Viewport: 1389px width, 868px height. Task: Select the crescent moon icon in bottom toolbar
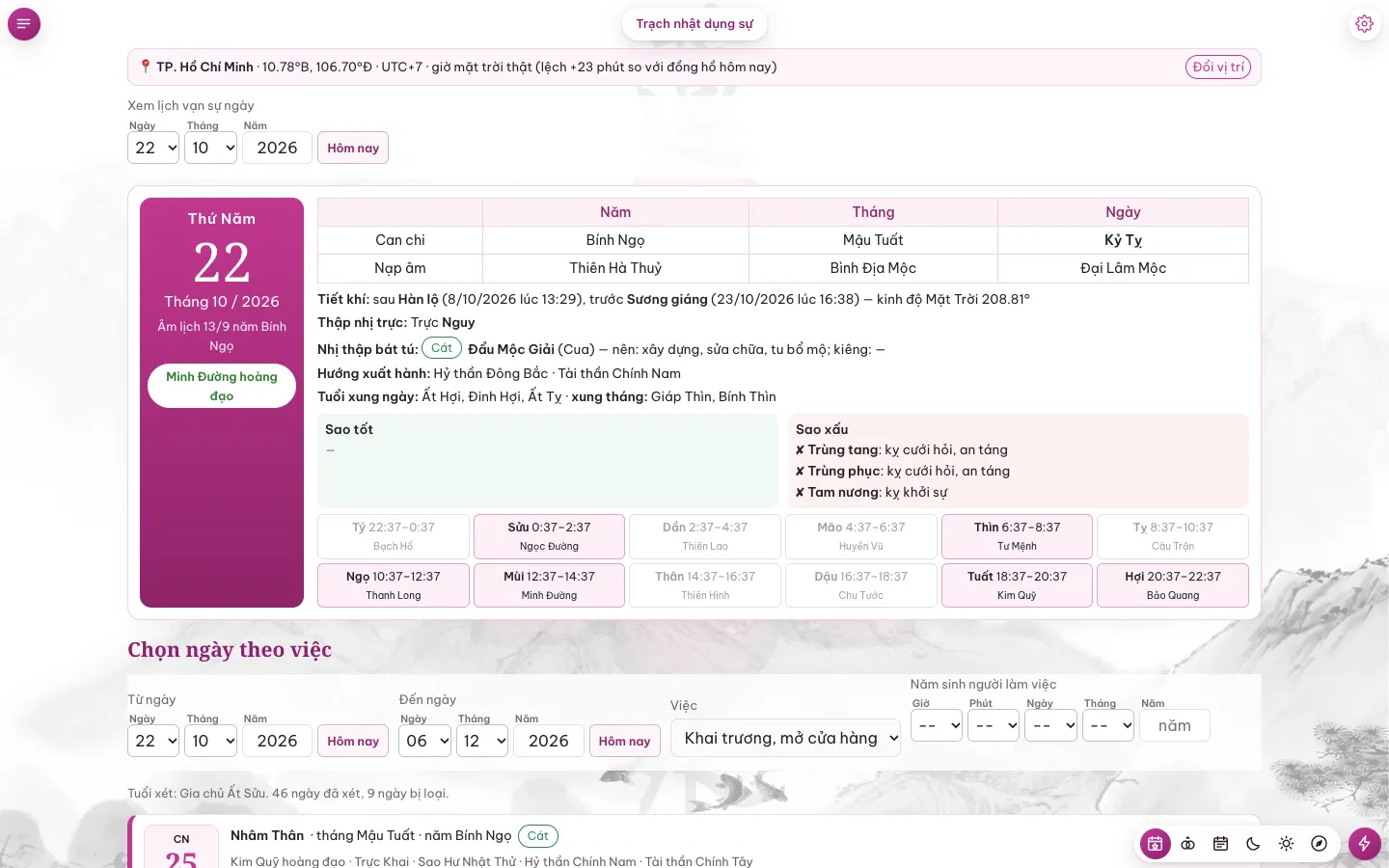coord(1254,844)
